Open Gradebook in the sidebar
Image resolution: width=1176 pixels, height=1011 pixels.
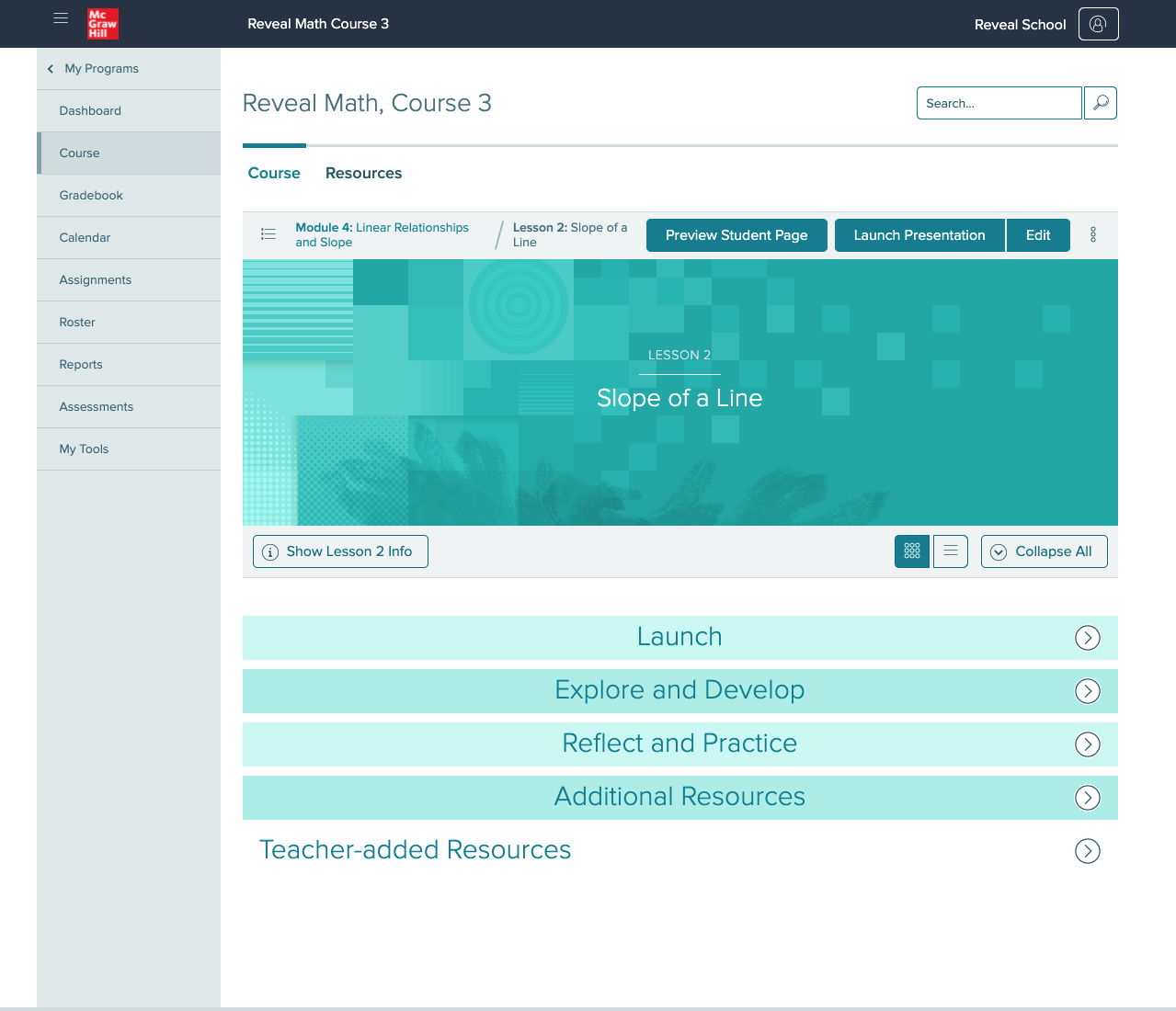[x=129, y=196]
